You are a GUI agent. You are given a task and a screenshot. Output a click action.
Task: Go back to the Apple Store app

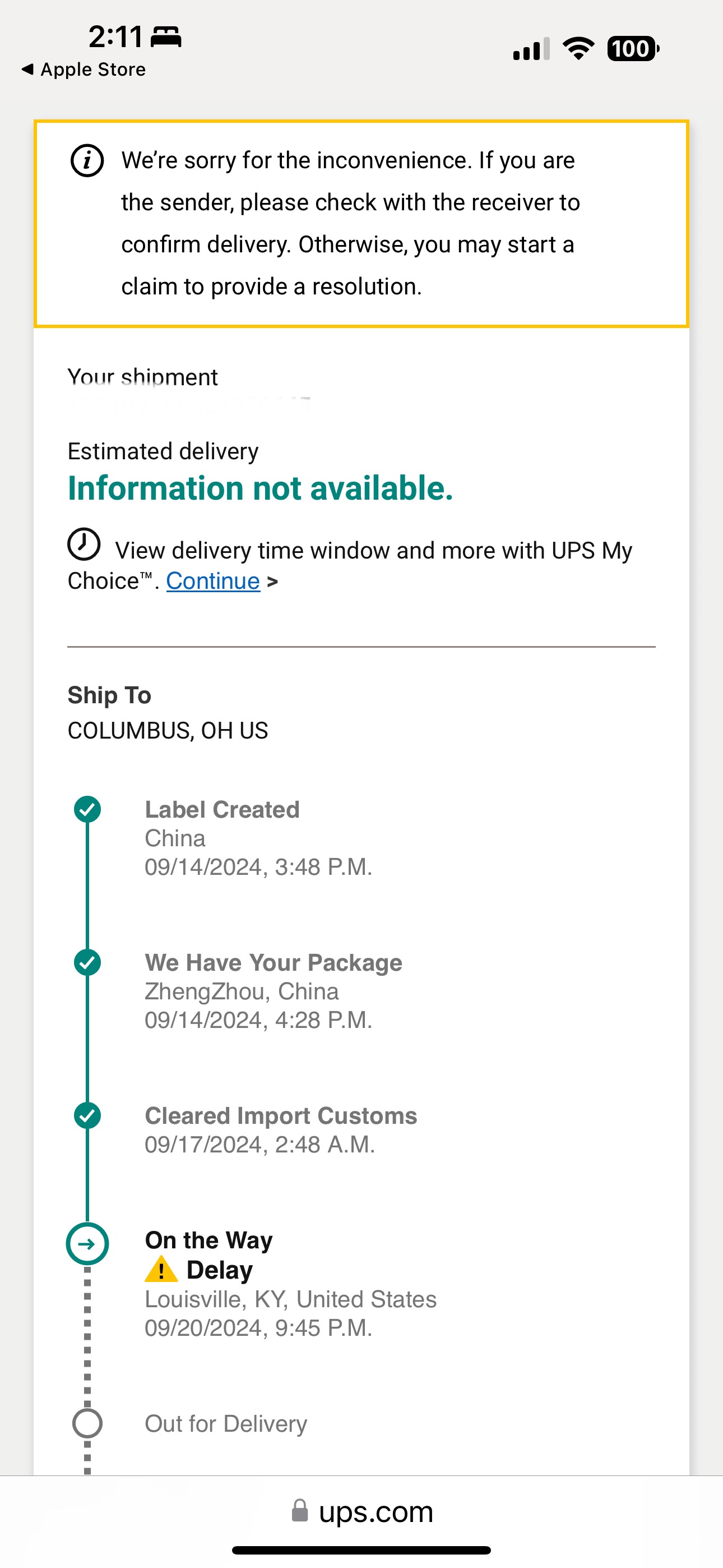pos(84,70)
